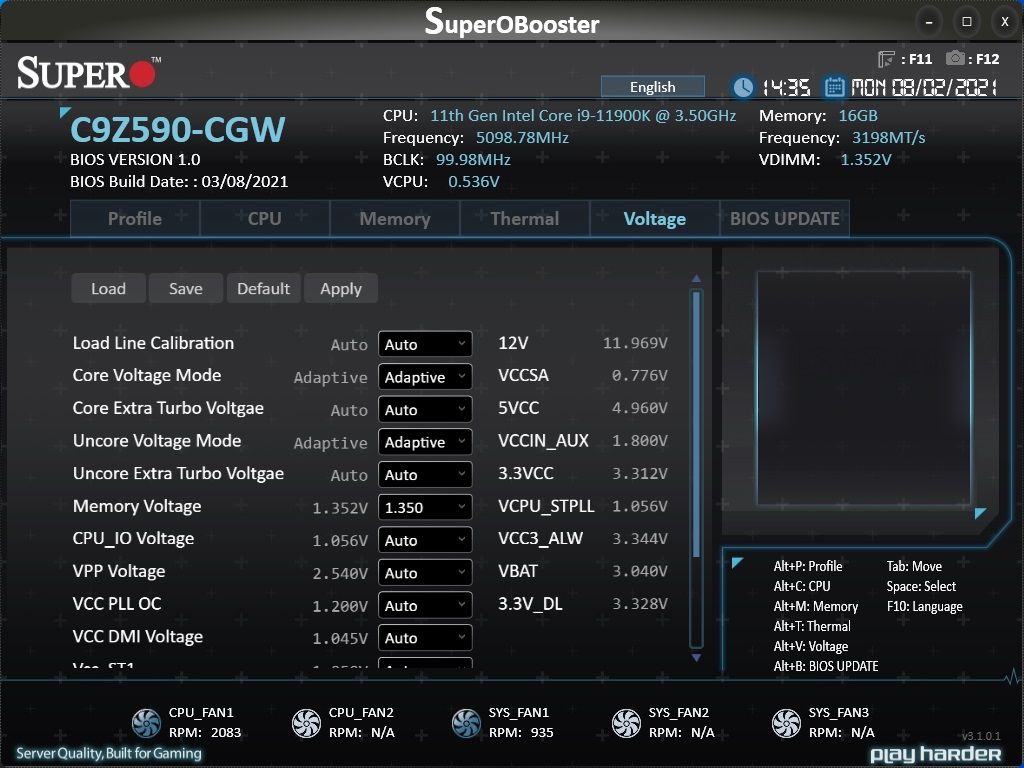The width and height of the screenshot is (1024, 768).
Task: Click the SYS_FAN1 fan icon
Action: tap(466, 723)
